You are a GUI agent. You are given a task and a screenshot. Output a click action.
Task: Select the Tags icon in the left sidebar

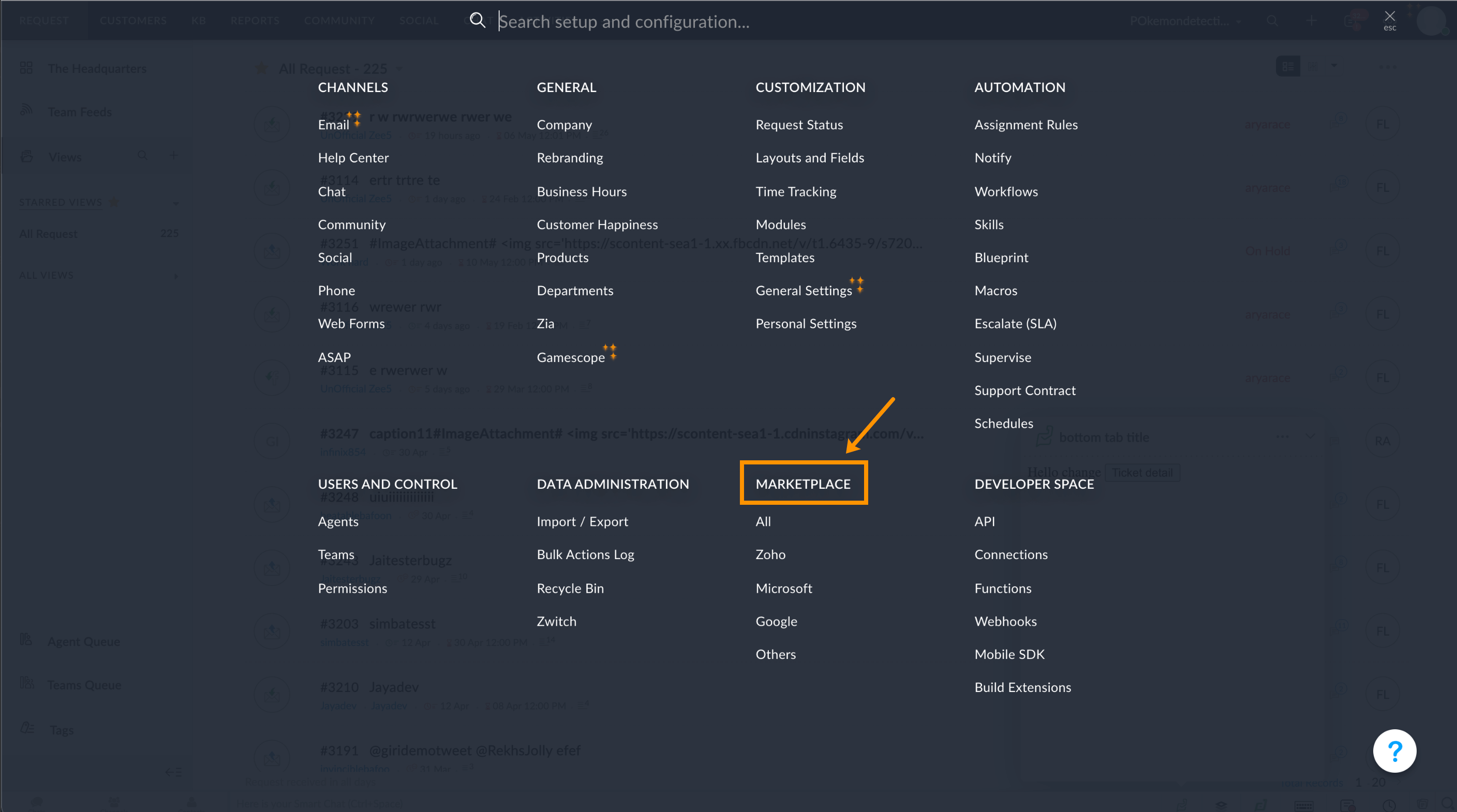(26, 729)
